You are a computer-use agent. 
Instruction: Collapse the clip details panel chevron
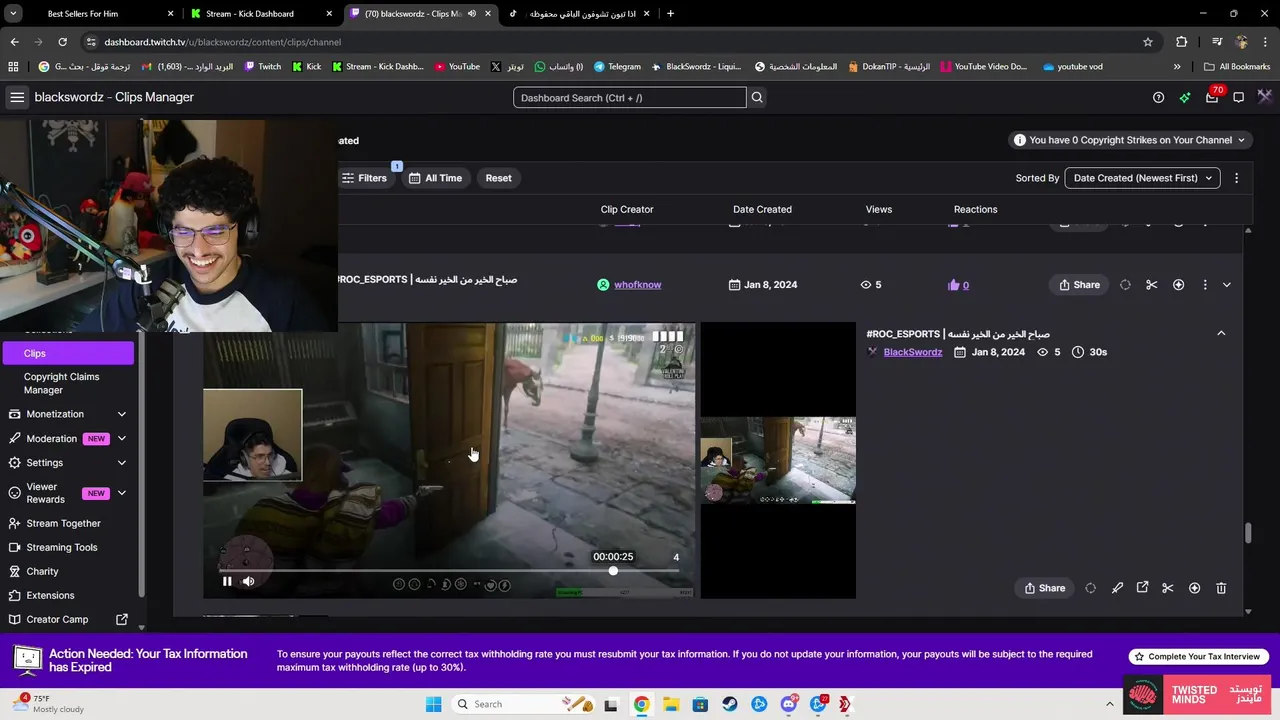[1221, 333]
